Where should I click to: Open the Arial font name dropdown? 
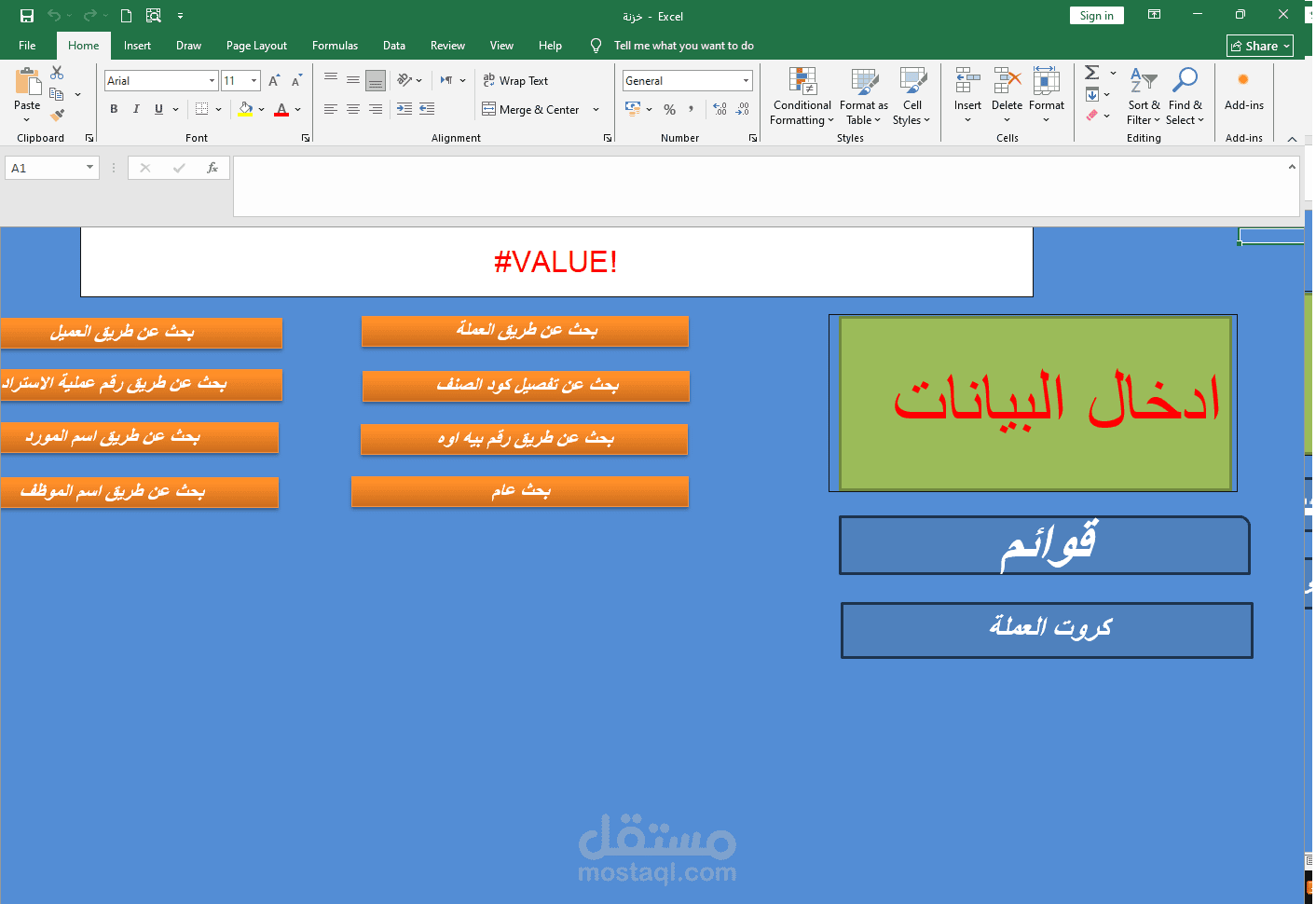point(212,81)
